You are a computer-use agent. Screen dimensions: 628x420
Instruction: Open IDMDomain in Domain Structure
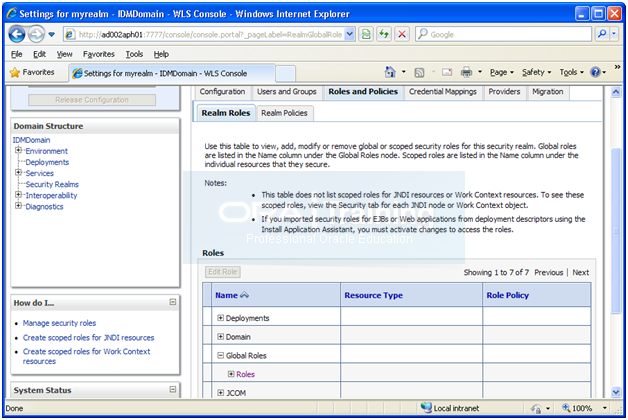coord(31,140)
